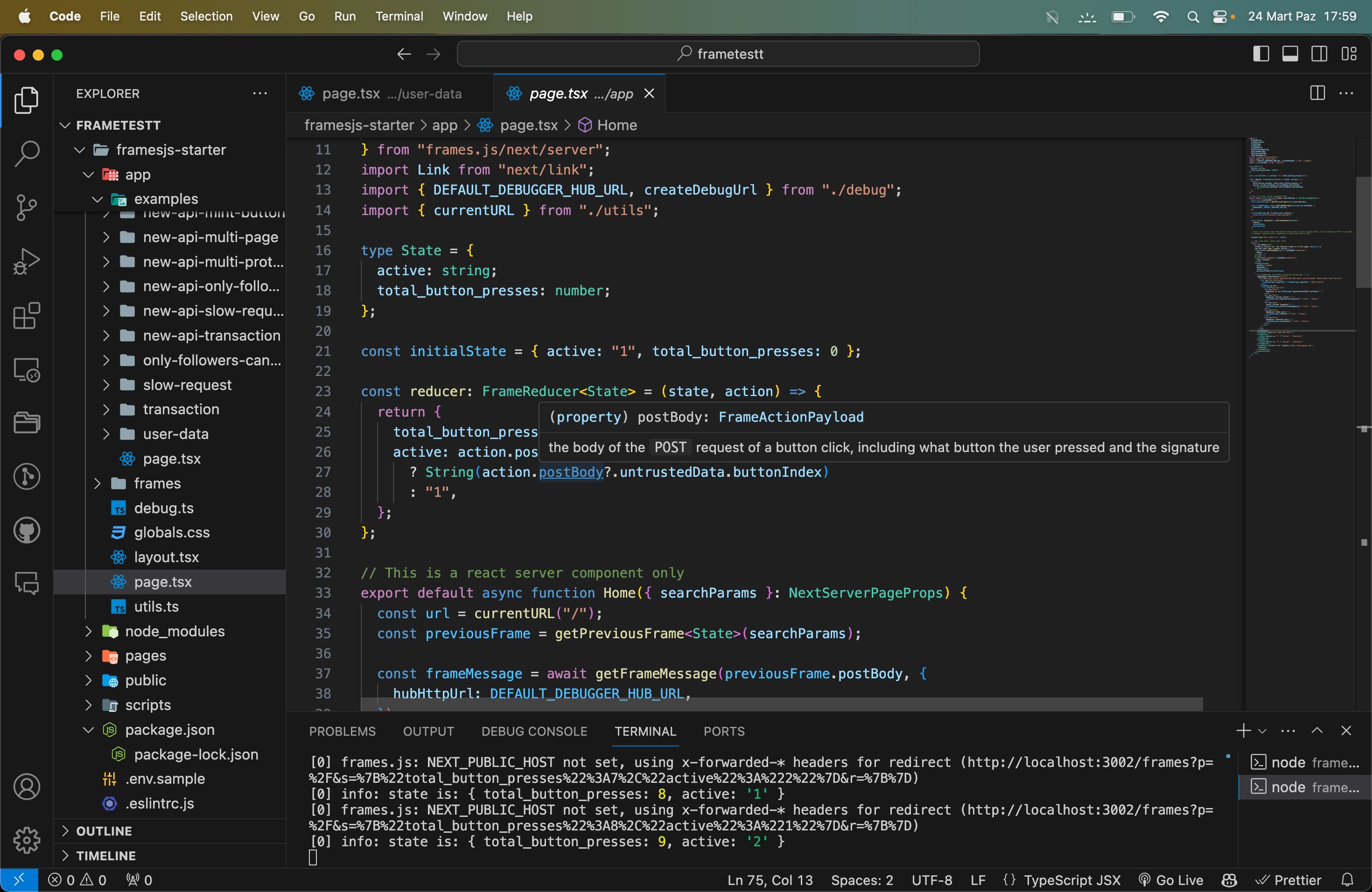Viewport: 1372px width, 892px height.
Task: Open the Run and Debug view
Action: point(27,261)
